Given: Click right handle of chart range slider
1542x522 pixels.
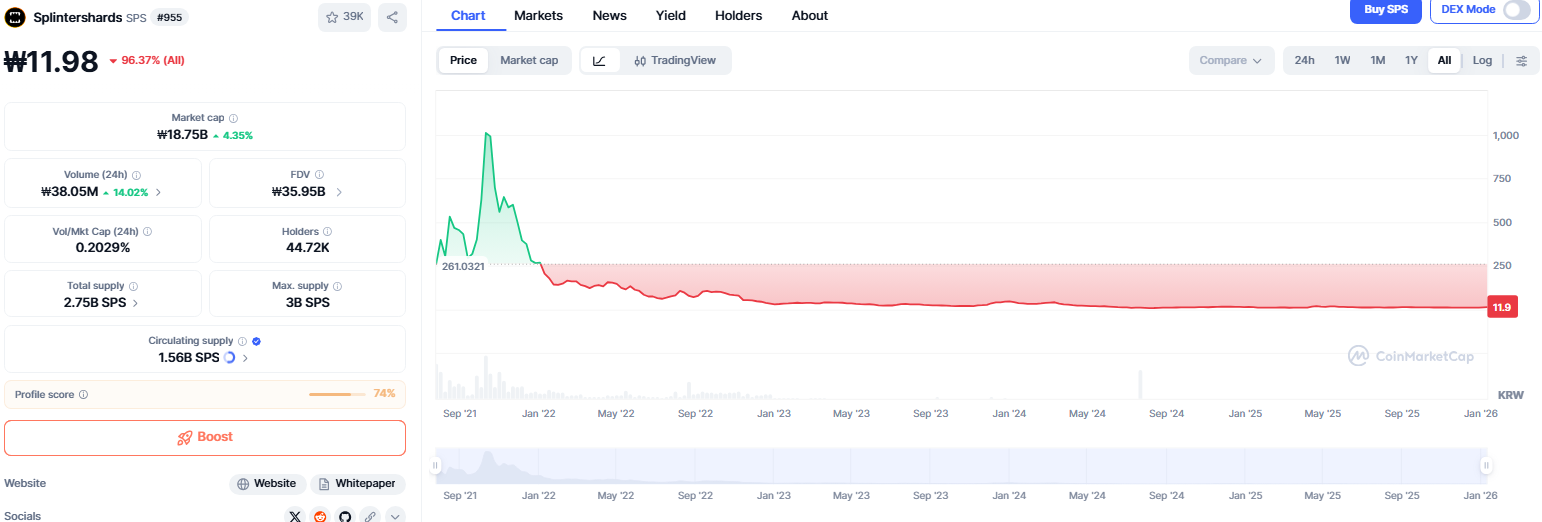Looking at the screenshot, I should coord(1486,465).
